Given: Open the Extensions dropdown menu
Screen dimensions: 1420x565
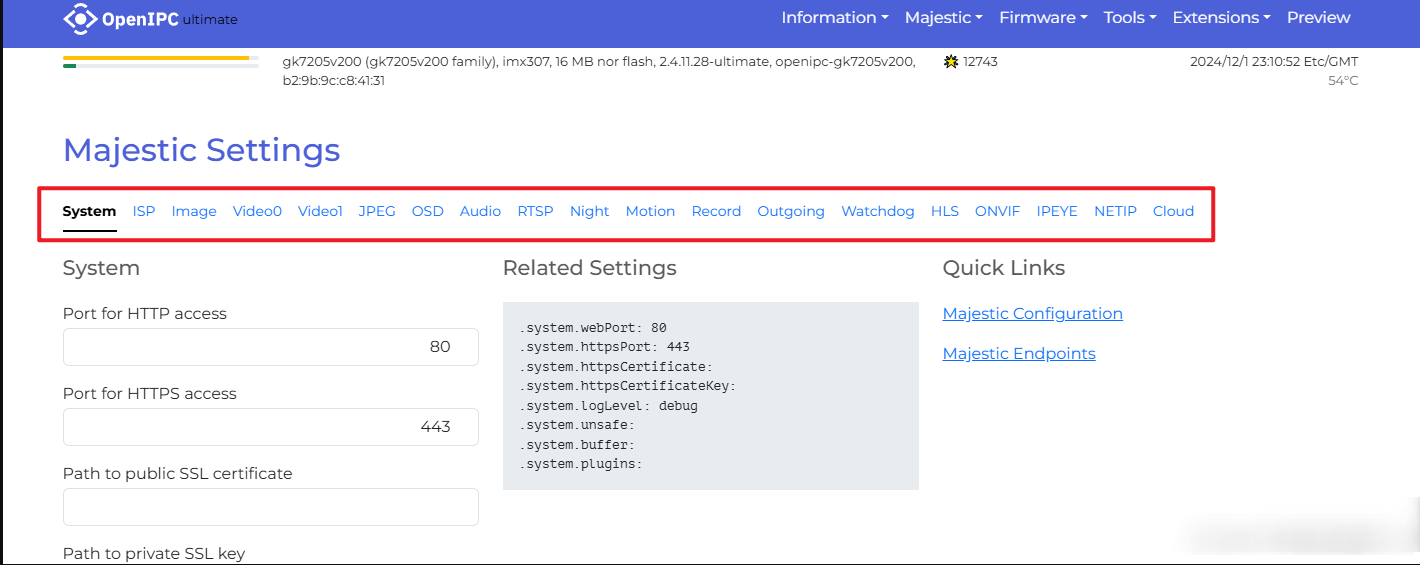Looking at the screenshot, I should pyautogui.click(x=1222, y=18).
